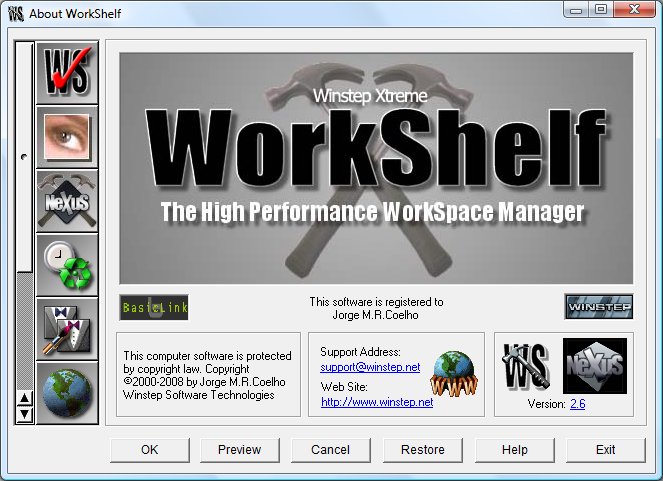
Task: Click the black NeXuS logo near version
Action: 594,365
